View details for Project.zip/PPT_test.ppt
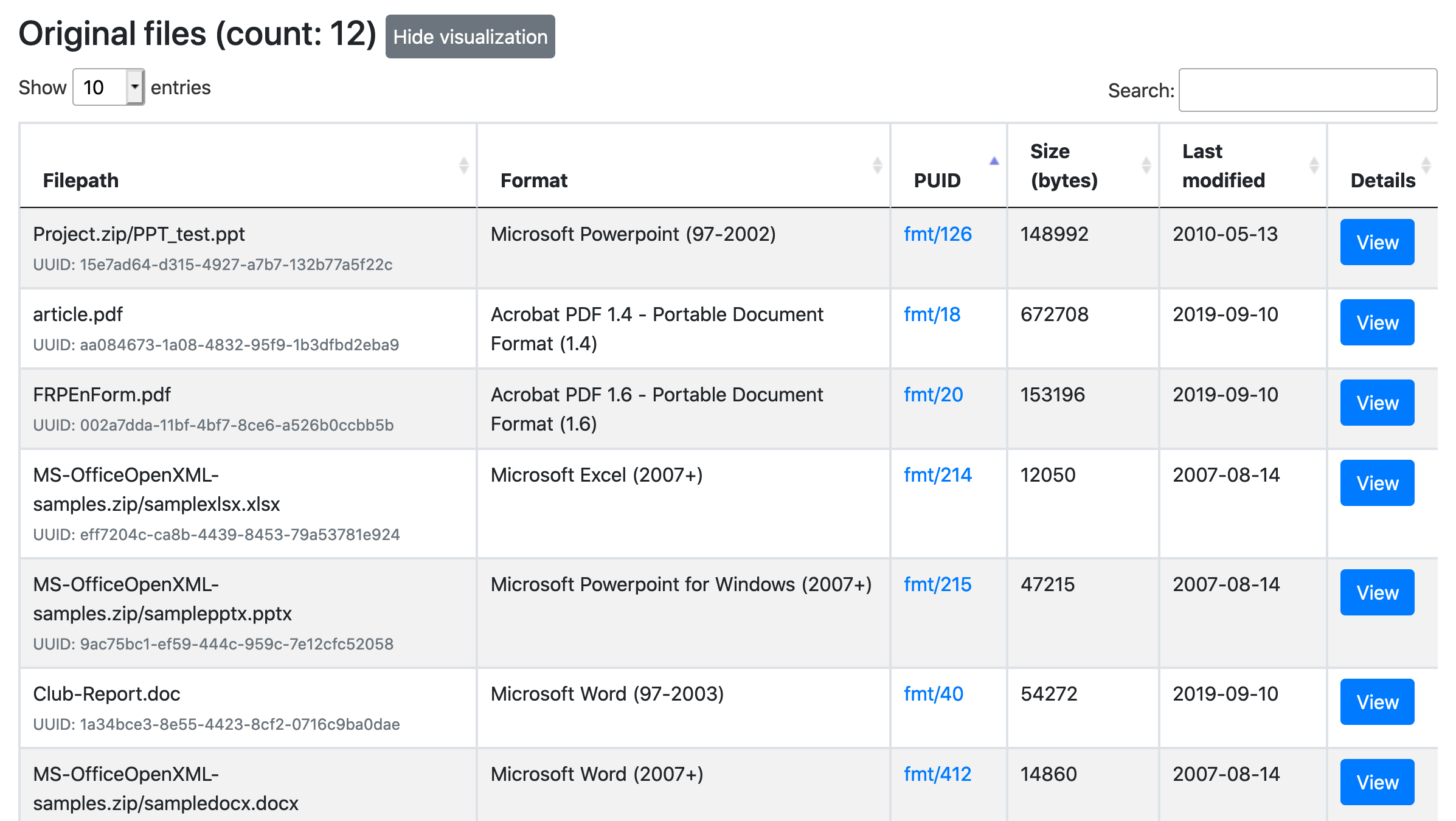Screen dimensions: 1456x821 (1377, 242)
